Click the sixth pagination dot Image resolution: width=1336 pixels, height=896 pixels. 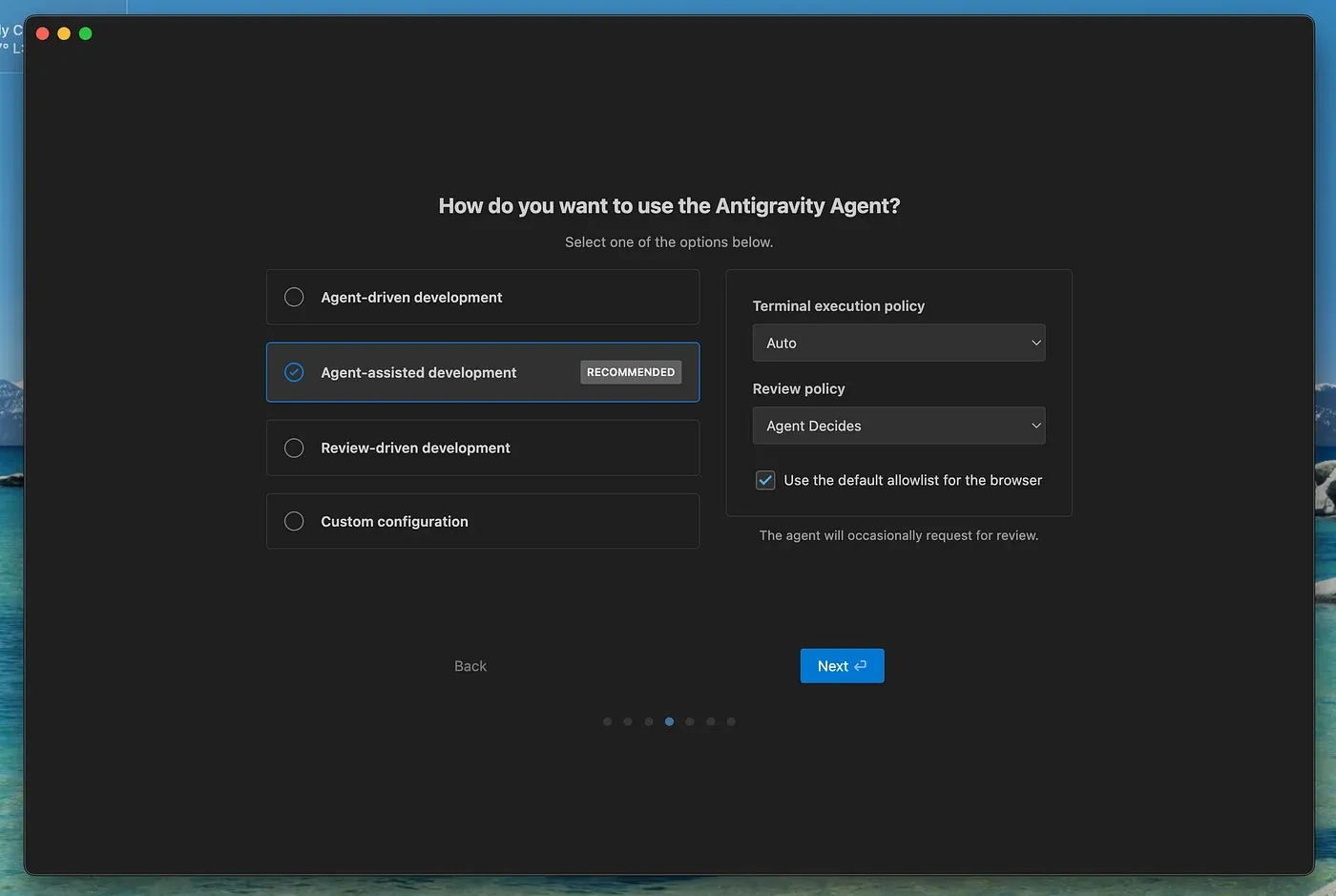(711, 721)
